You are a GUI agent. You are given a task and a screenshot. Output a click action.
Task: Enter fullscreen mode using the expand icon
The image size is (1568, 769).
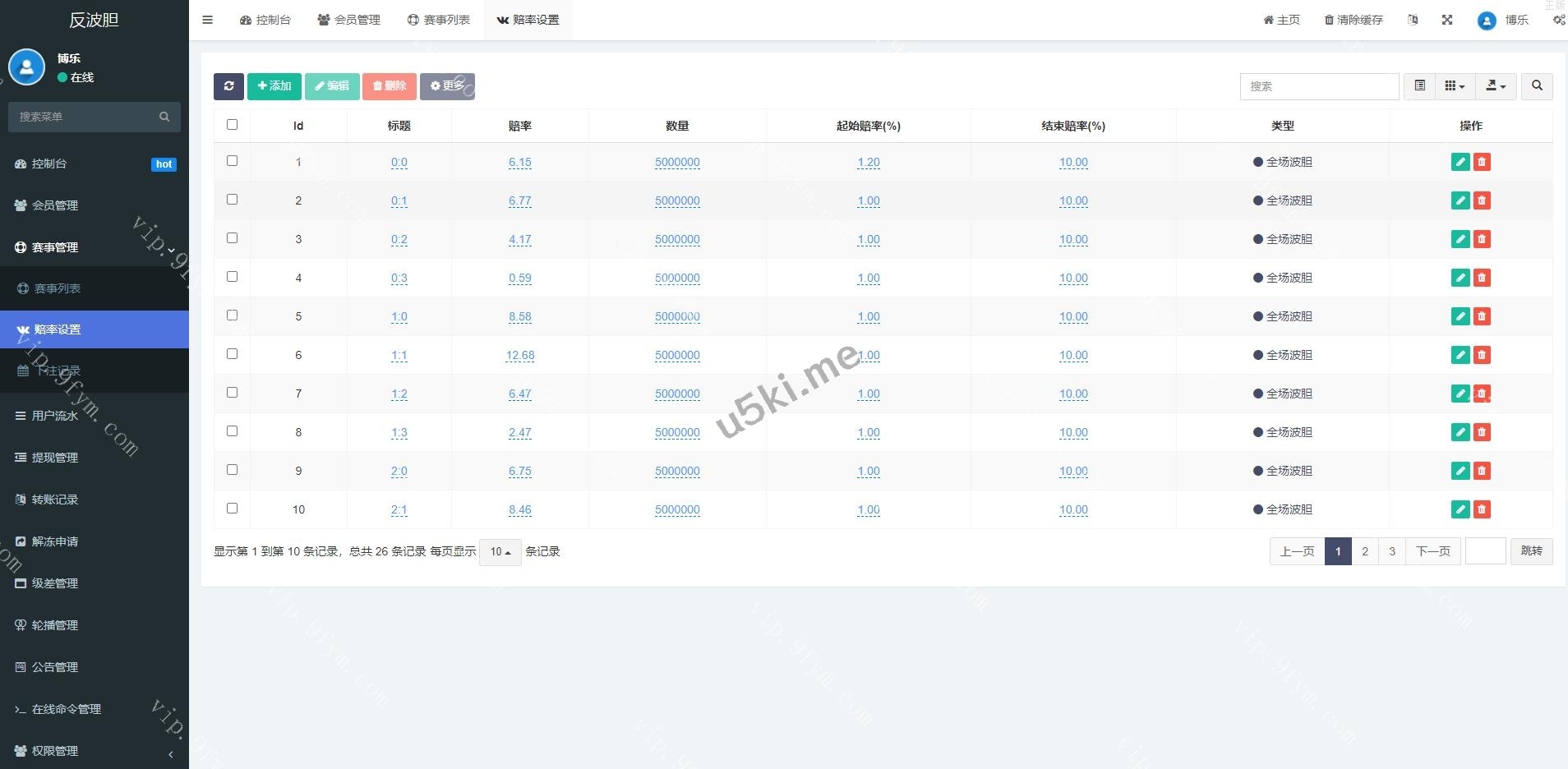[1447, 20]
